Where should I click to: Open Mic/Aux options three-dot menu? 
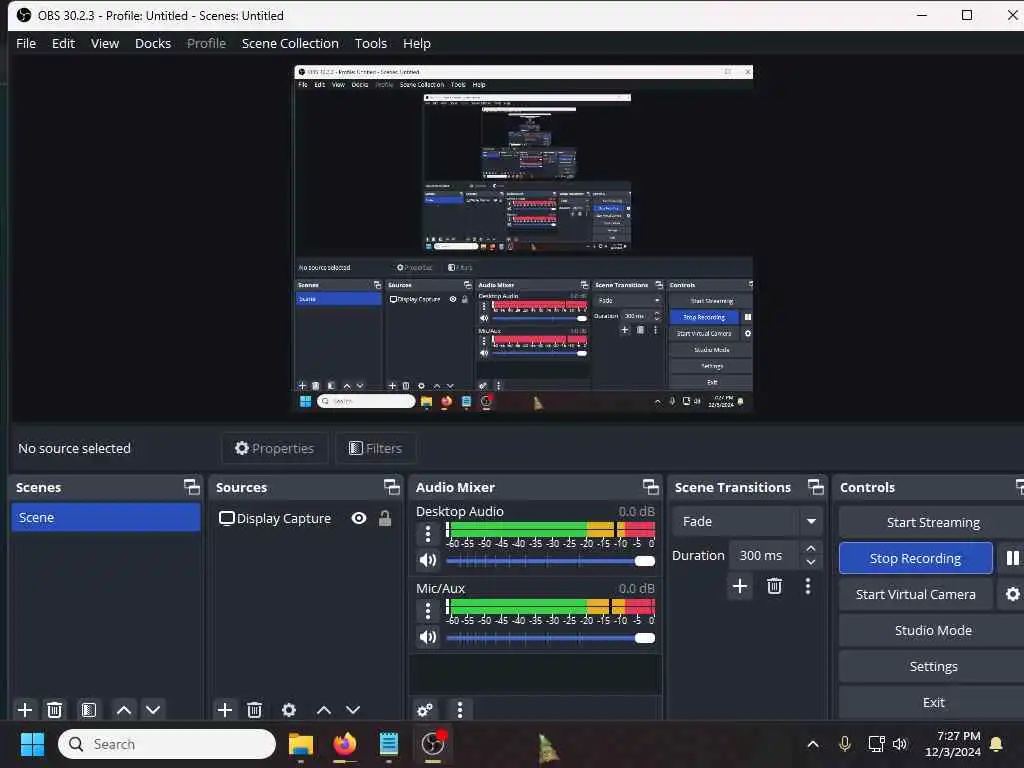click(428, 611)
